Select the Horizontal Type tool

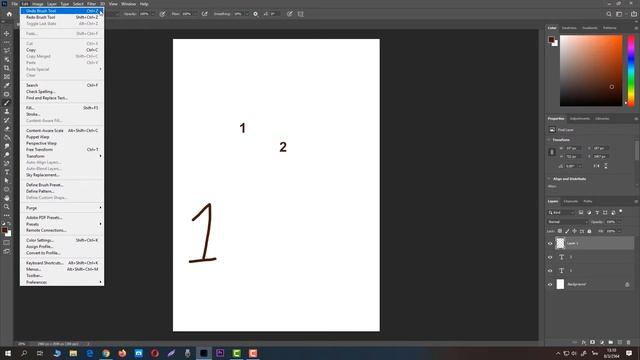click(x=7, y=172)
